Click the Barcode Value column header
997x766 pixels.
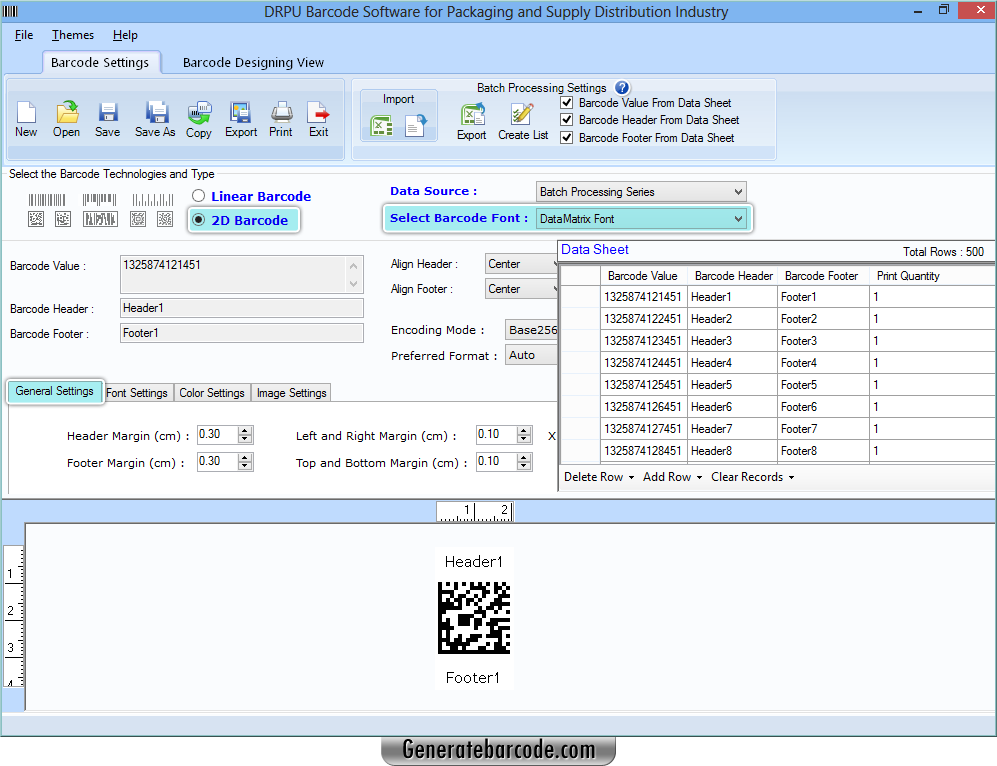tap(642, 276)
